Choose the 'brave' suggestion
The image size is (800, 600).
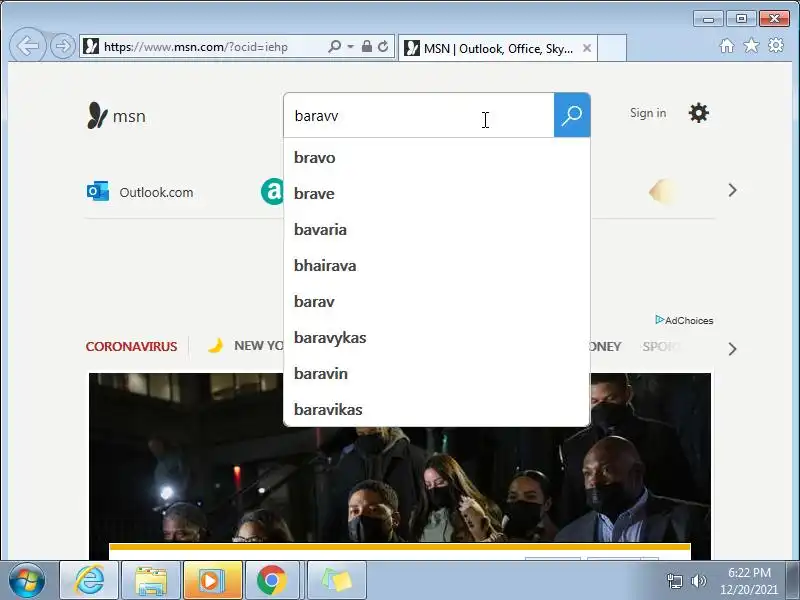click(x=437, y=194)
